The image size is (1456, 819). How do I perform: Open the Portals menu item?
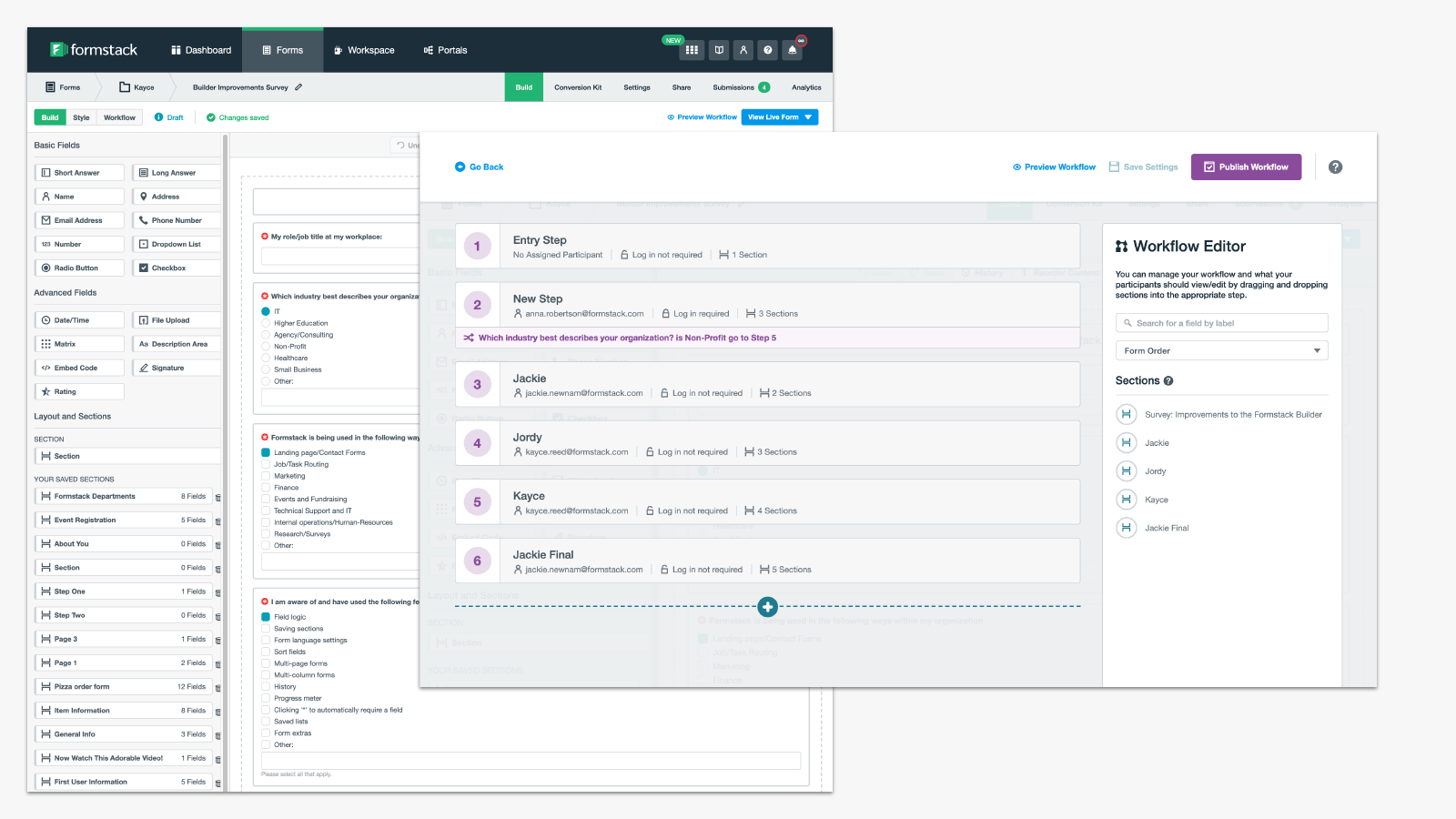click(445, 50)
